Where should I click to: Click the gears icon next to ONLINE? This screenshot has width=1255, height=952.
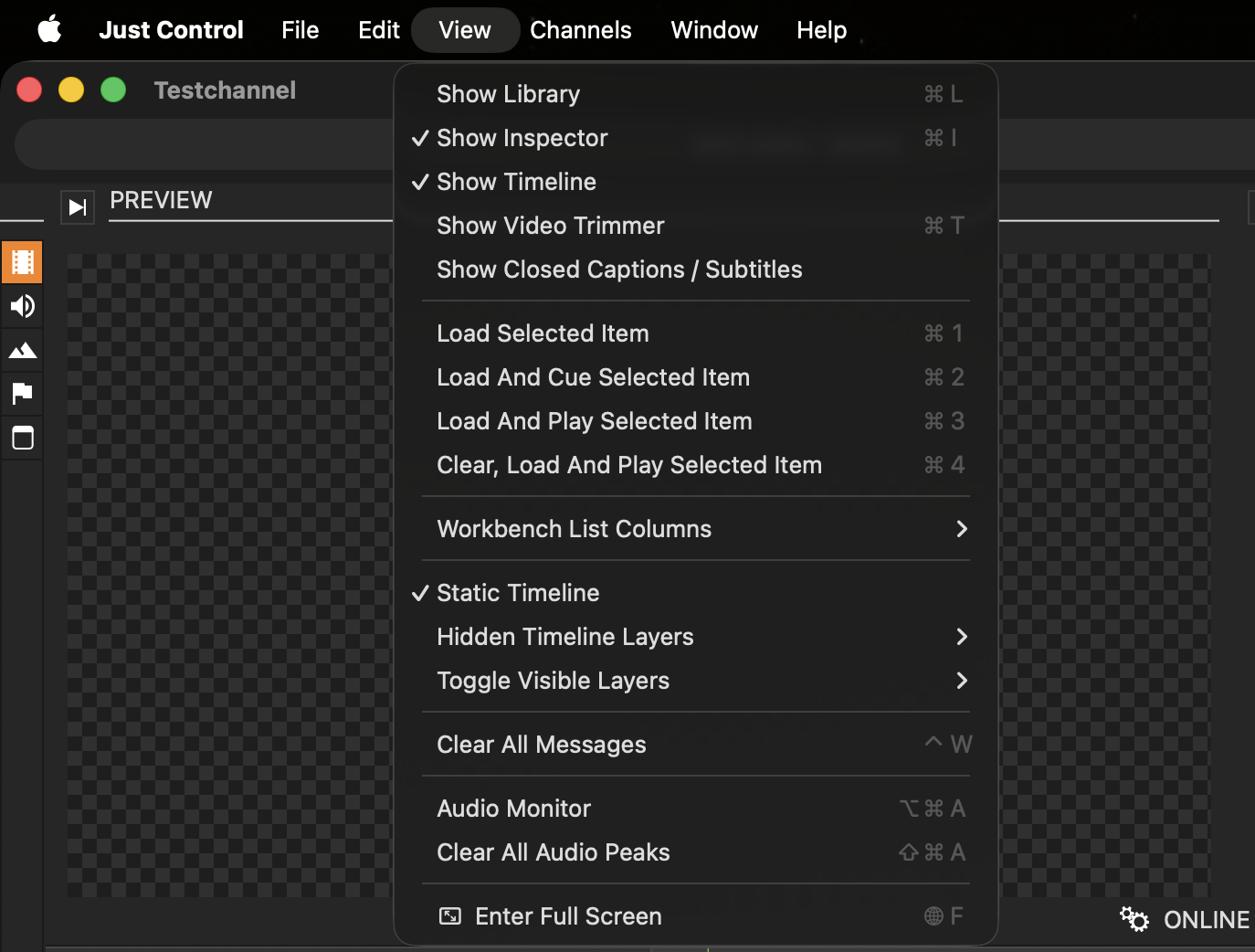point(1134,918)
